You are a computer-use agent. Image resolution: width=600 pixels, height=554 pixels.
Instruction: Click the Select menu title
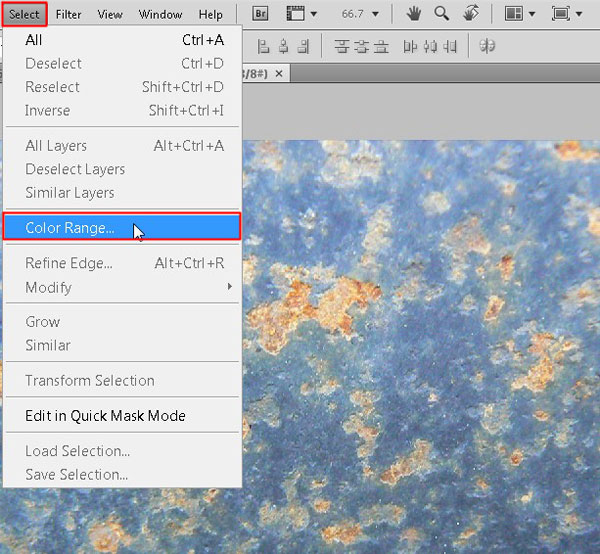click(x=24, y=15)
